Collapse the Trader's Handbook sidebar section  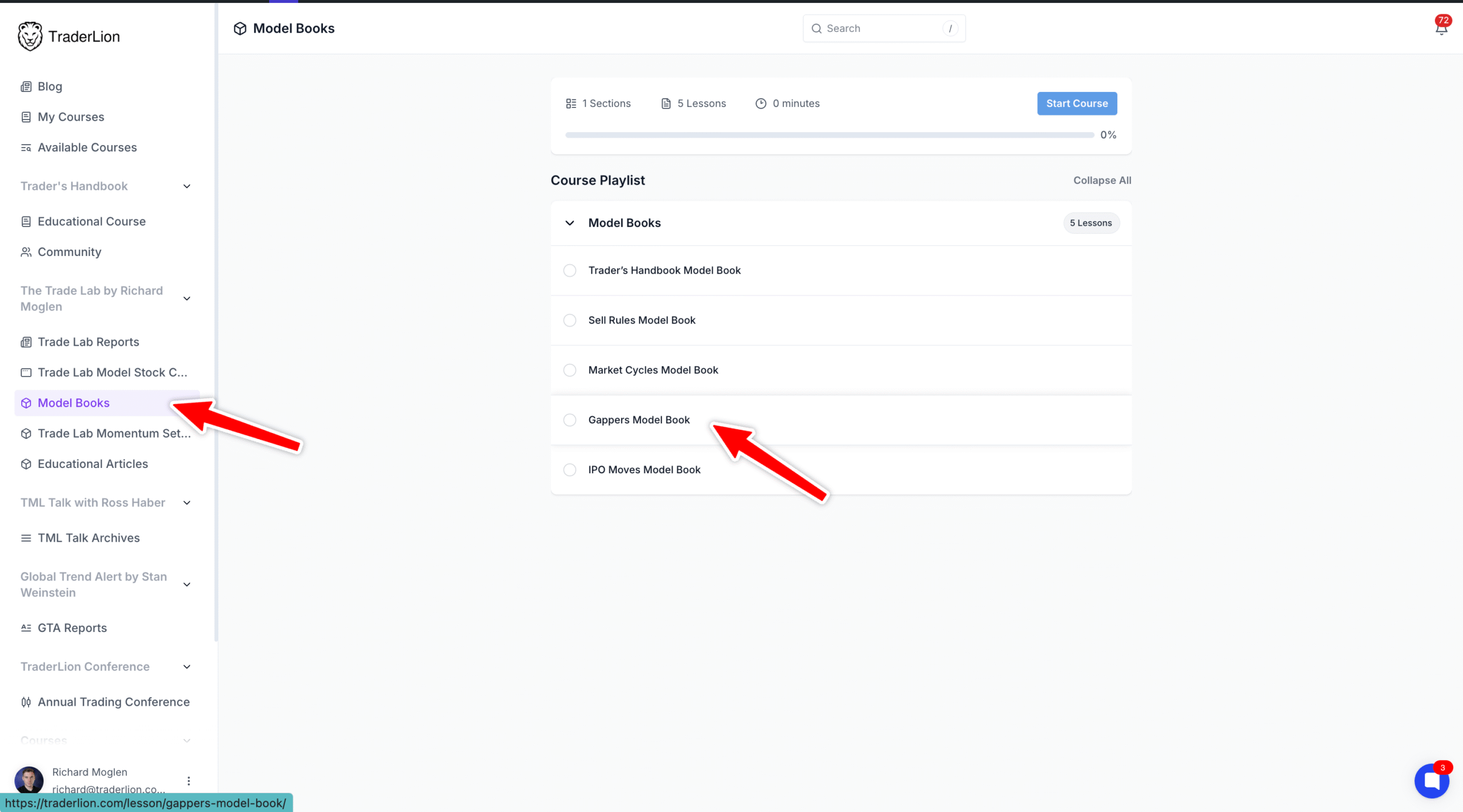pos(186,186)
